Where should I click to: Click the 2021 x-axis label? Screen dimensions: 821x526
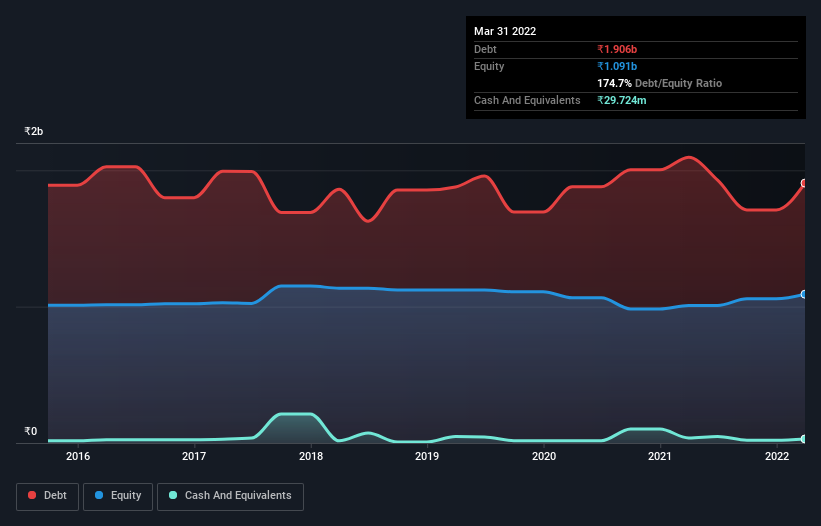tap(660, 456)
